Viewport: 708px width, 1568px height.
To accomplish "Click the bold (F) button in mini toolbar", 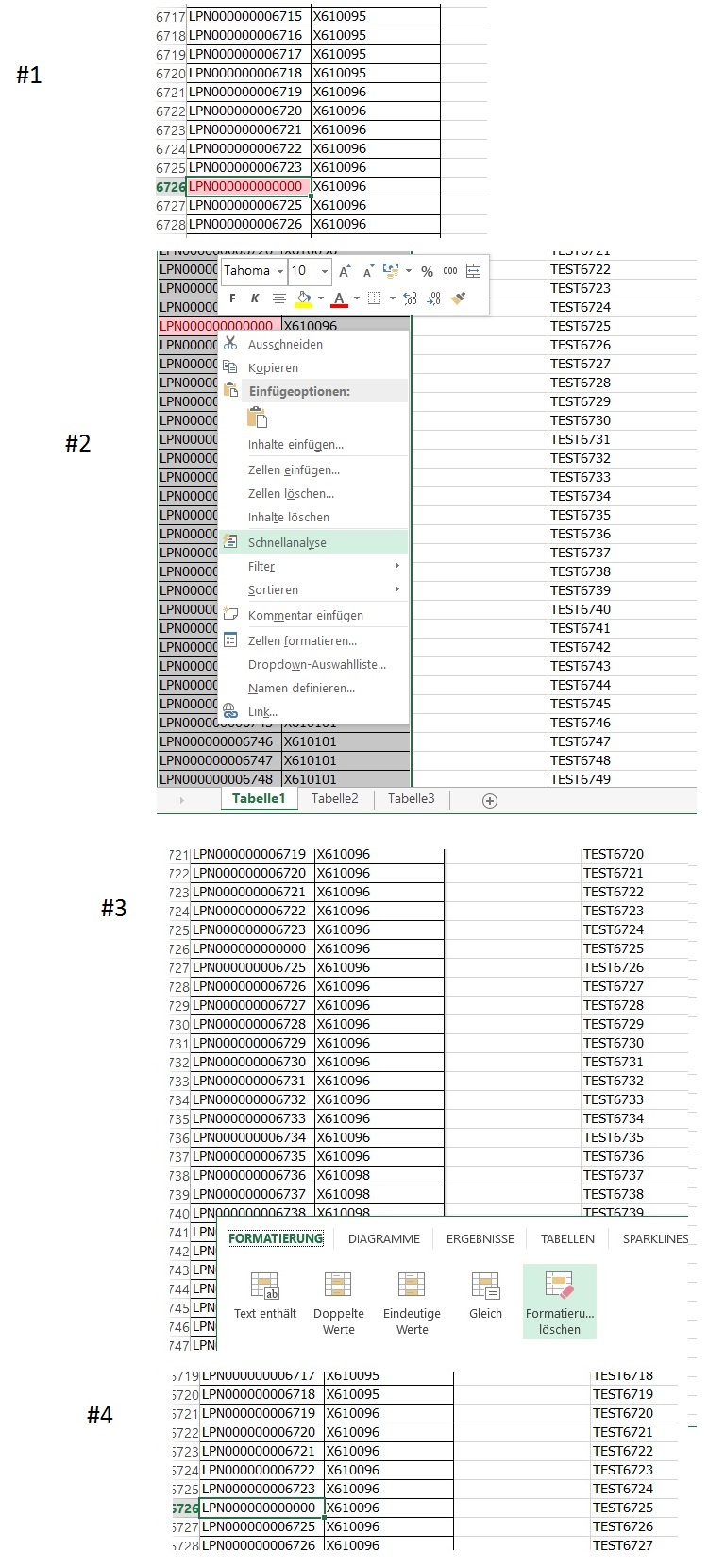I will 232,298.
